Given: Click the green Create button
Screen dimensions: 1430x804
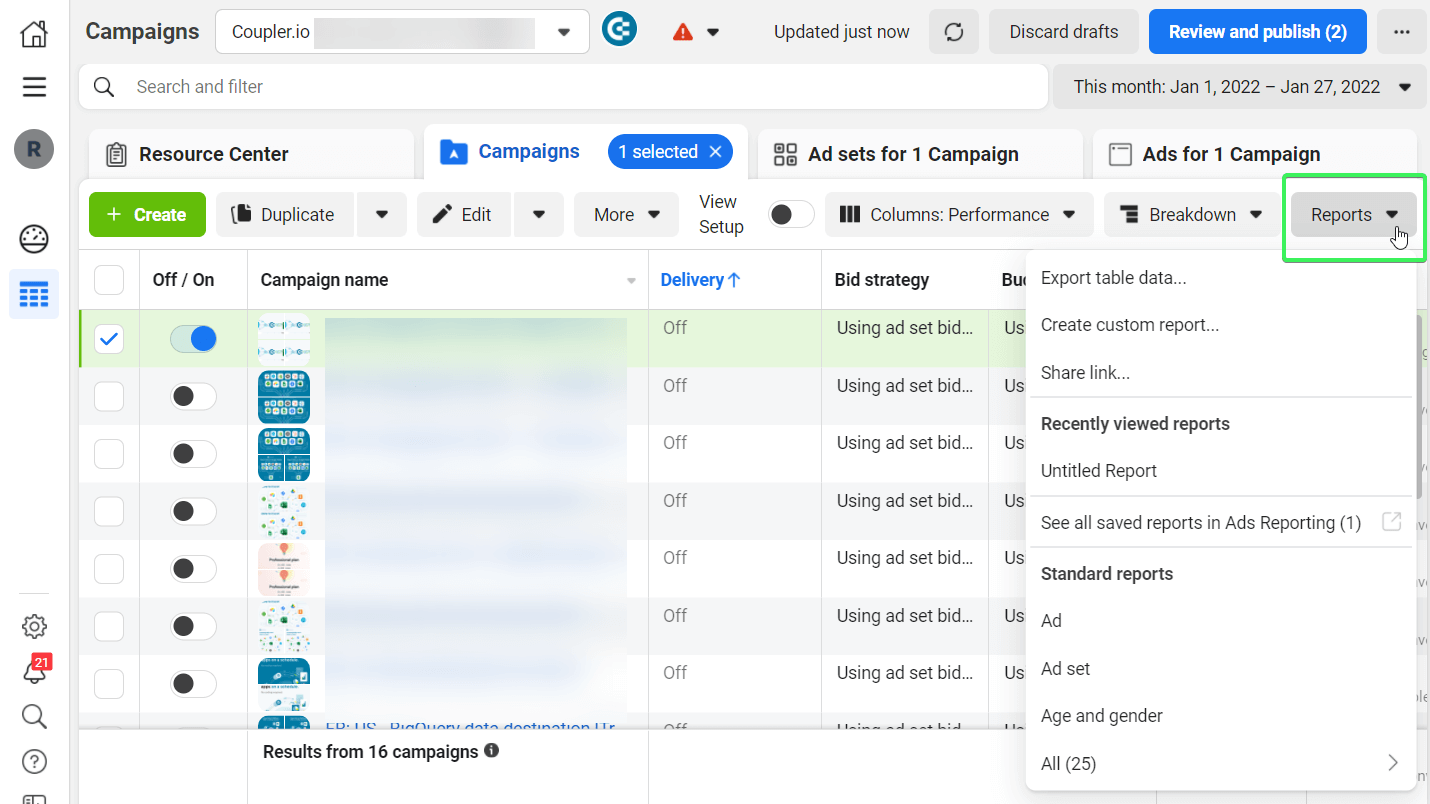Looking at the screenshot, I should pyautogui.click(x=147, y=215).
